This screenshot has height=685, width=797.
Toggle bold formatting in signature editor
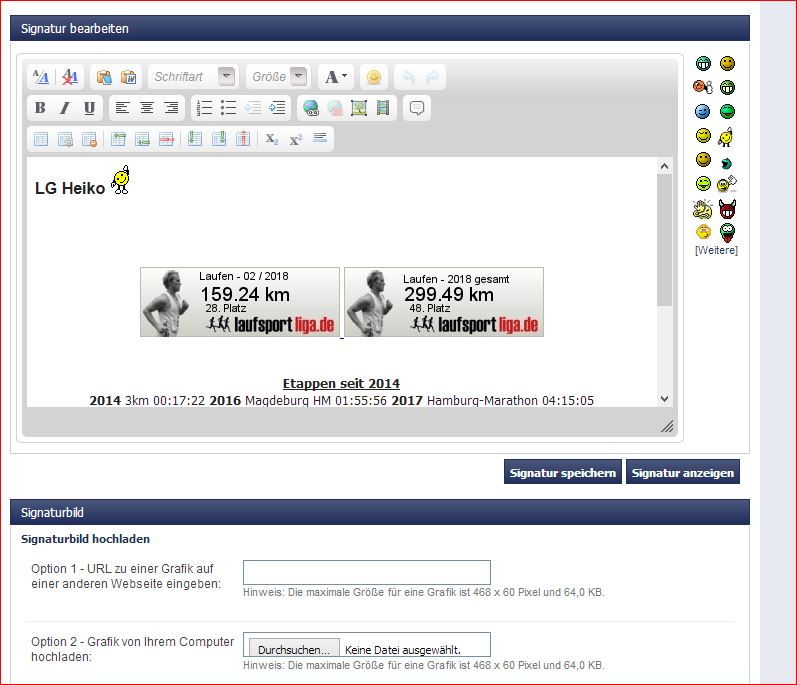point(40,108)
